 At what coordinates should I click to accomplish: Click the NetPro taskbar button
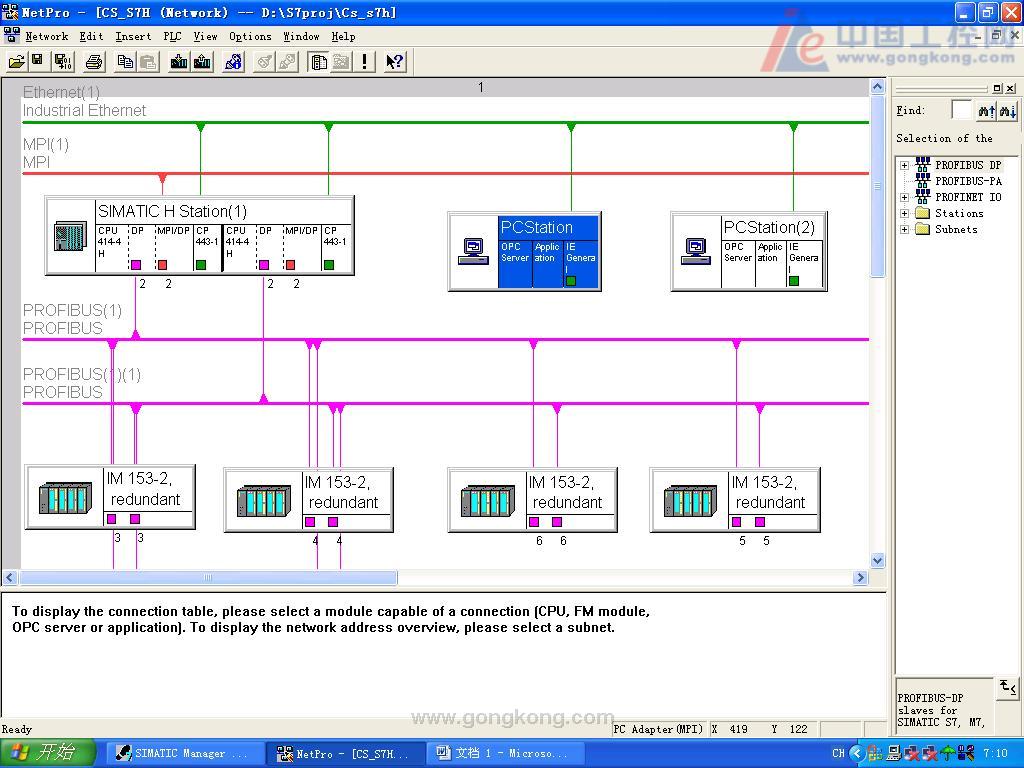(345, 754)
